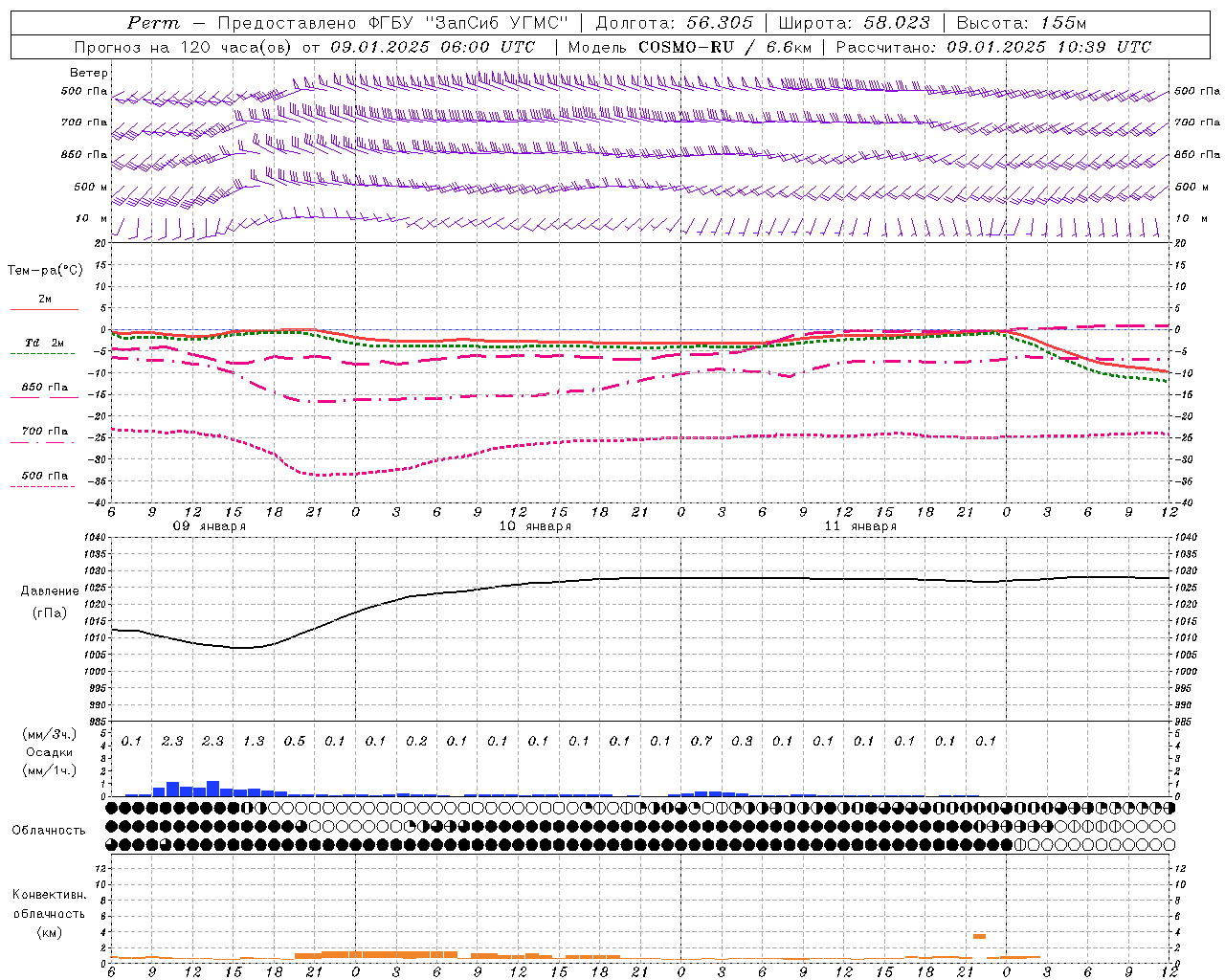Click the "Тем-ра(°C)" temperature panel label
1225x980 pixels.
click(45, 271)
